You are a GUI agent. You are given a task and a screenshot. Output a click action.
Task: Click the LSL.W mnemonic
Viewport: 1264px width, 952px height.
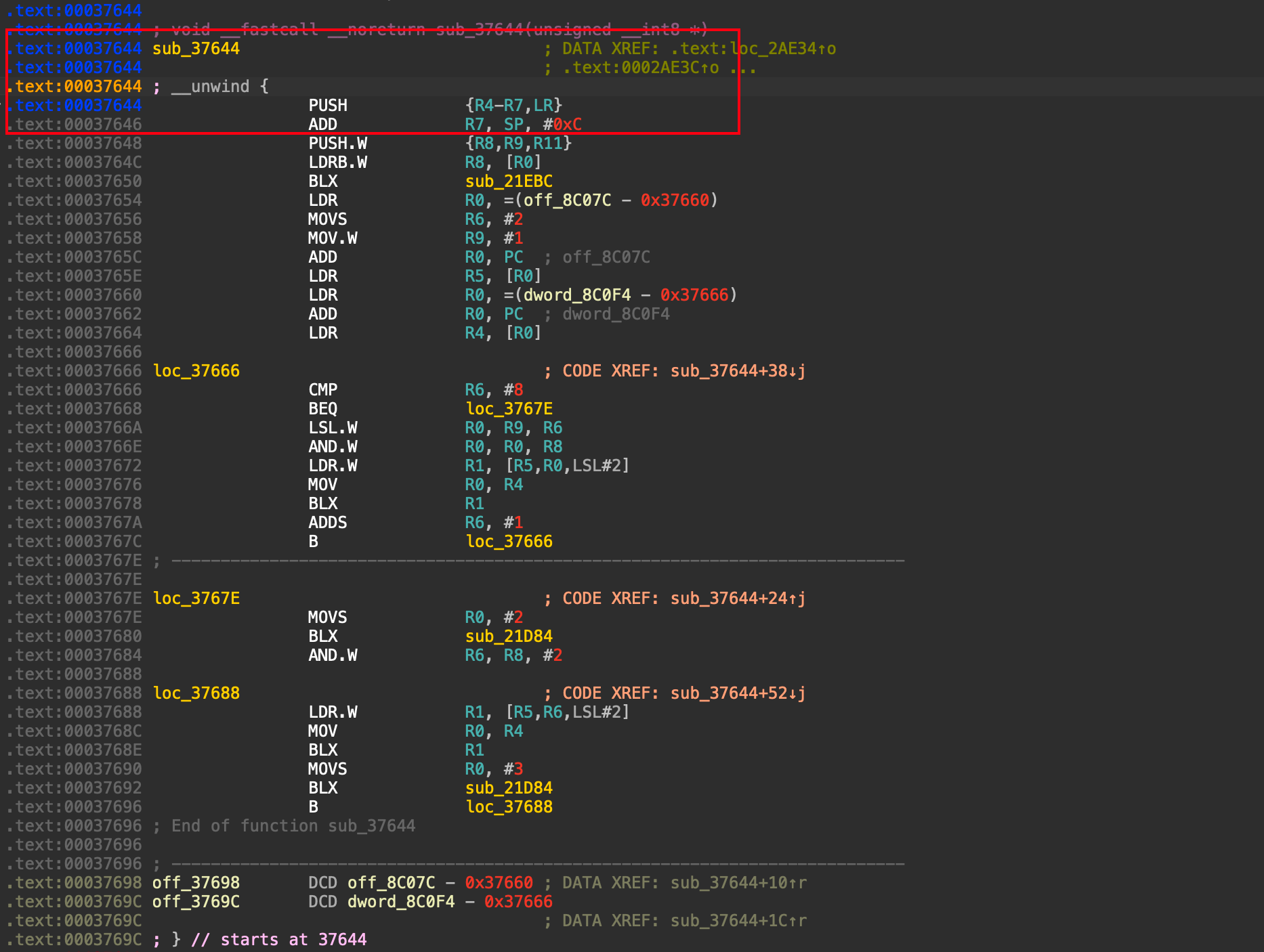tap(333, 428)
